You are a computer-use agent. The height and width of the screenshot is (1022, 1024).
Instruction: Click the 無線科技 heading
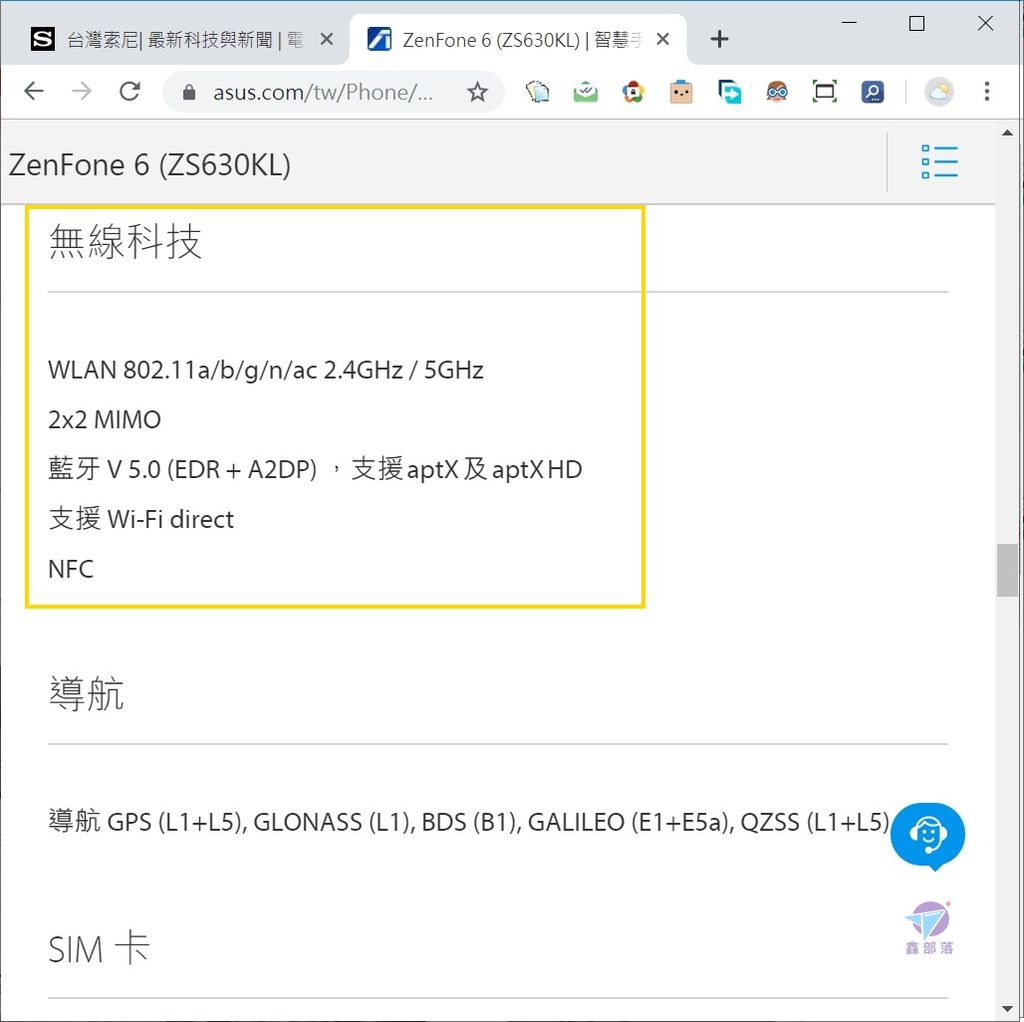[x=125, y=241]
